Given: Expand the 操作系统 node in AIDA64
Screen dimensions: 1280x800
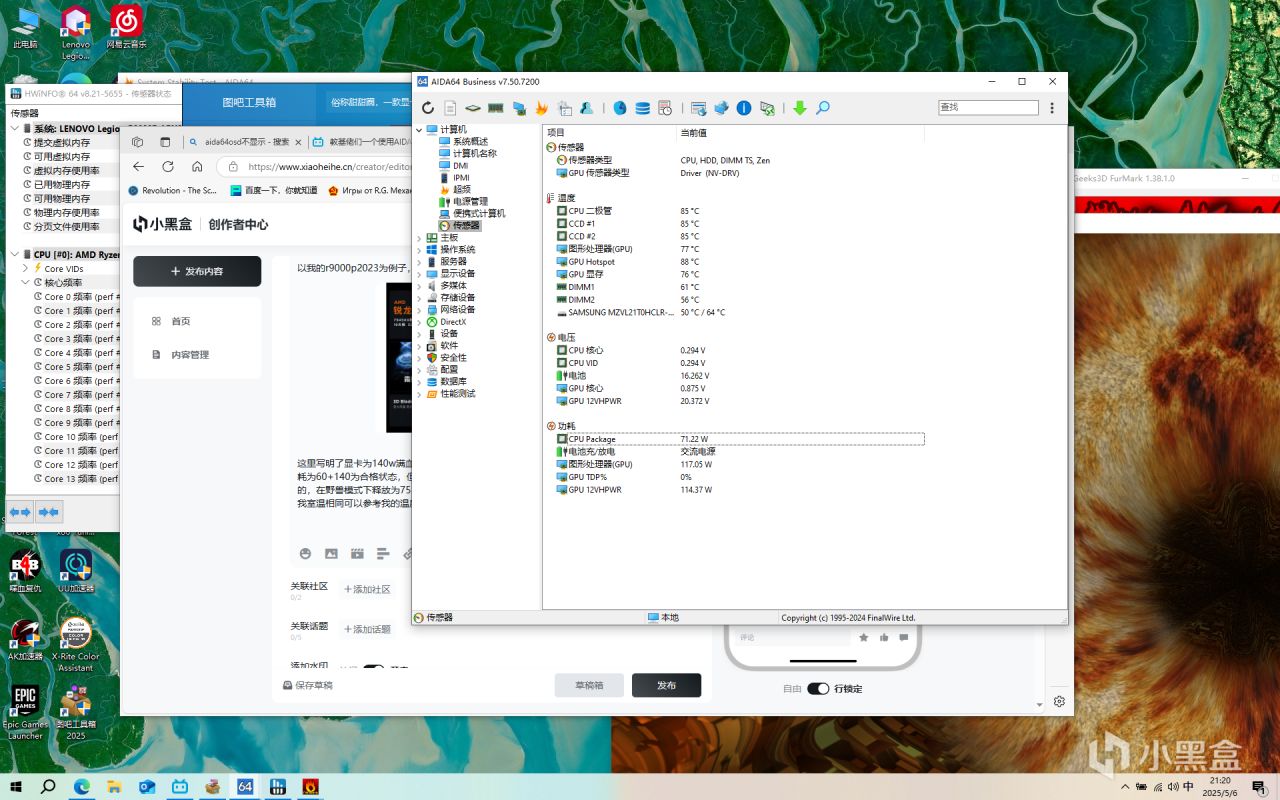Looking at the screenshot, I should [x=419, y=250].
